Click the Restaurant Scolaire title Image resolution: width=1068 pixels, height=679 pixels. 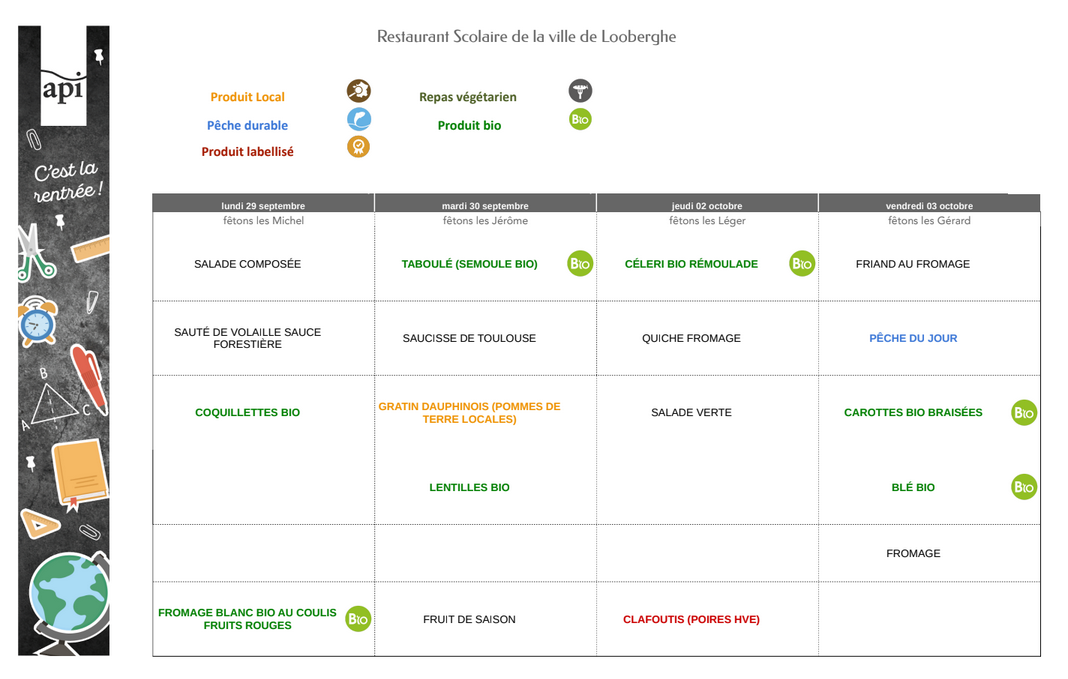[526, 37]
